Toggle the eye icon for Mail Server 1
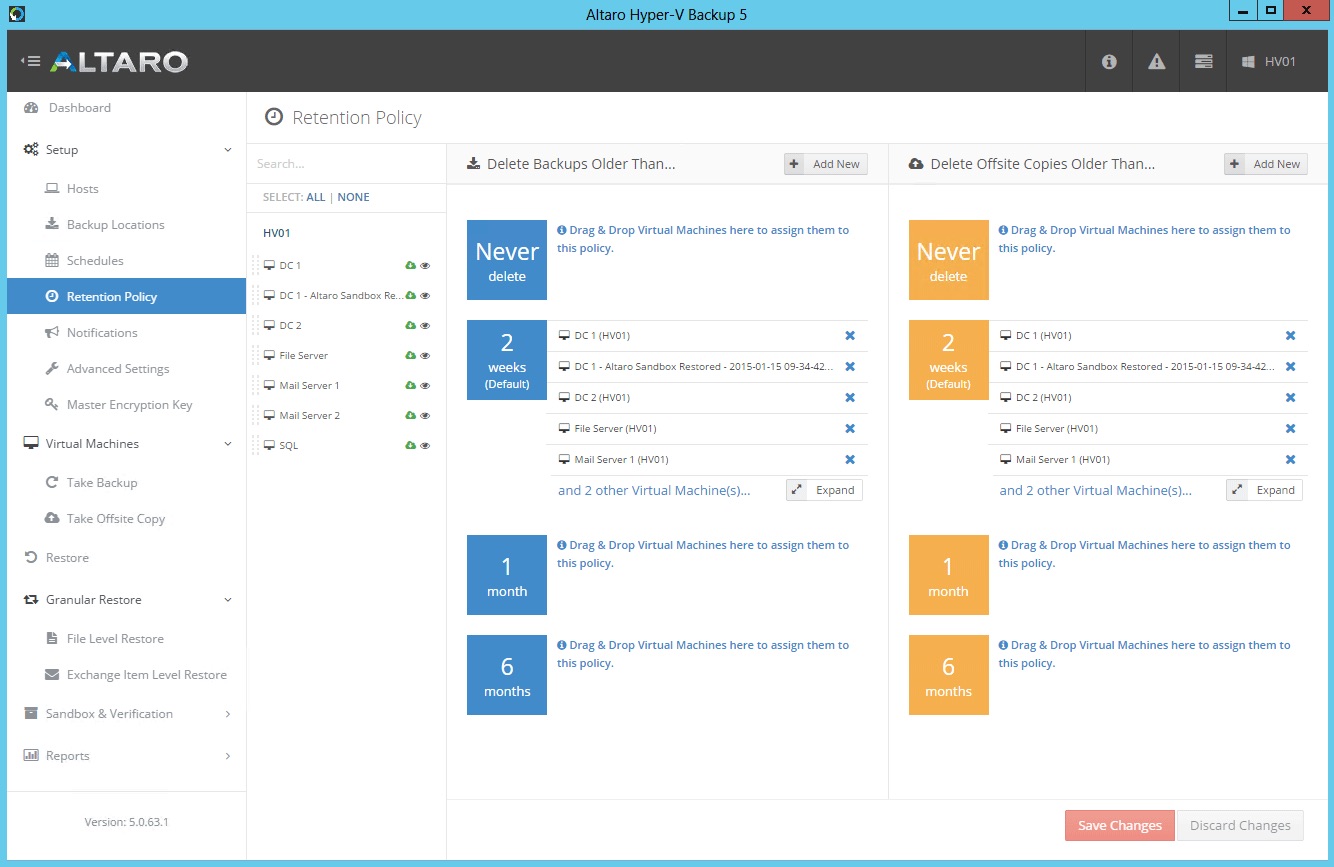The height and width of the screenshot is (867, 1334). tap(425, 386)
